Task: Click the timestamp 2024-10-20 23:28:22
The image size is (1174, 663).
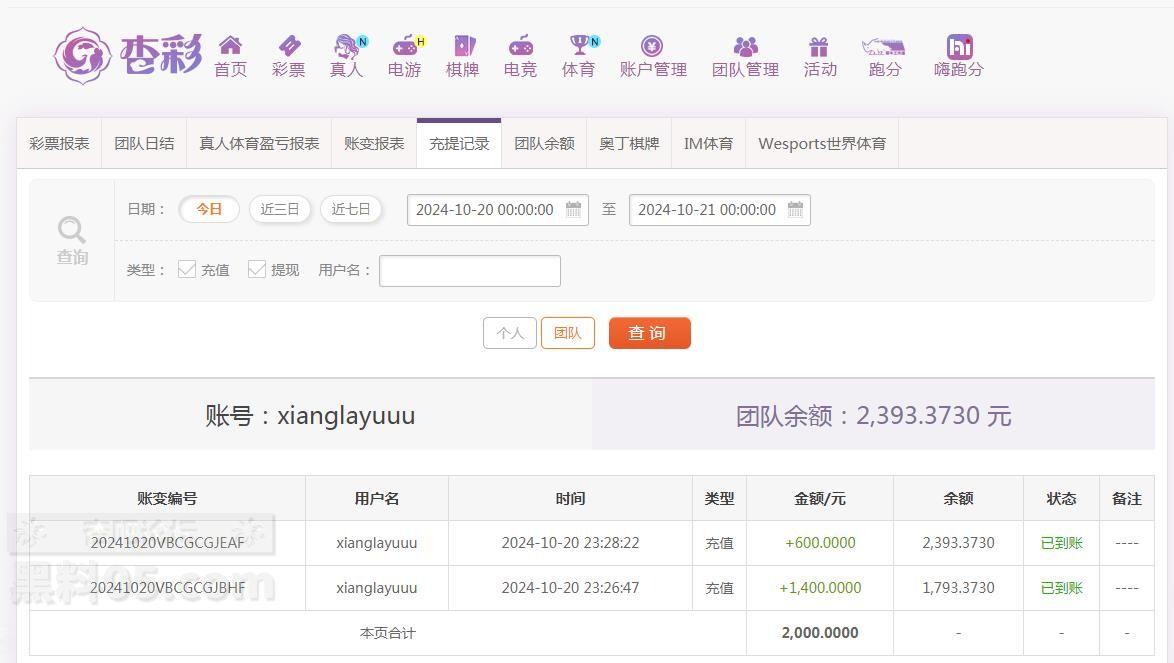Action: pyautogui.click(x=571, y=543)
